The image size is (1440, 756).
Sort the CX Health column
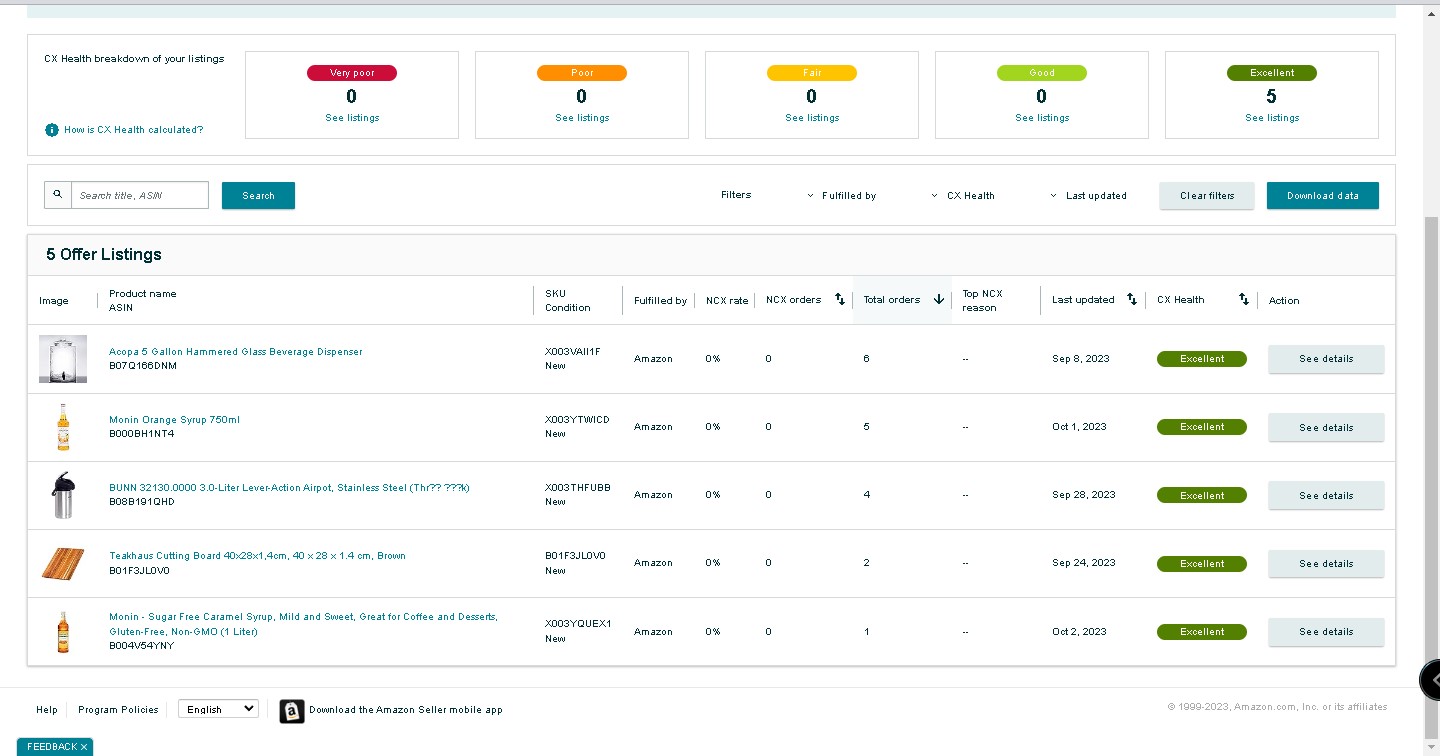click(x=1244, y=300)
